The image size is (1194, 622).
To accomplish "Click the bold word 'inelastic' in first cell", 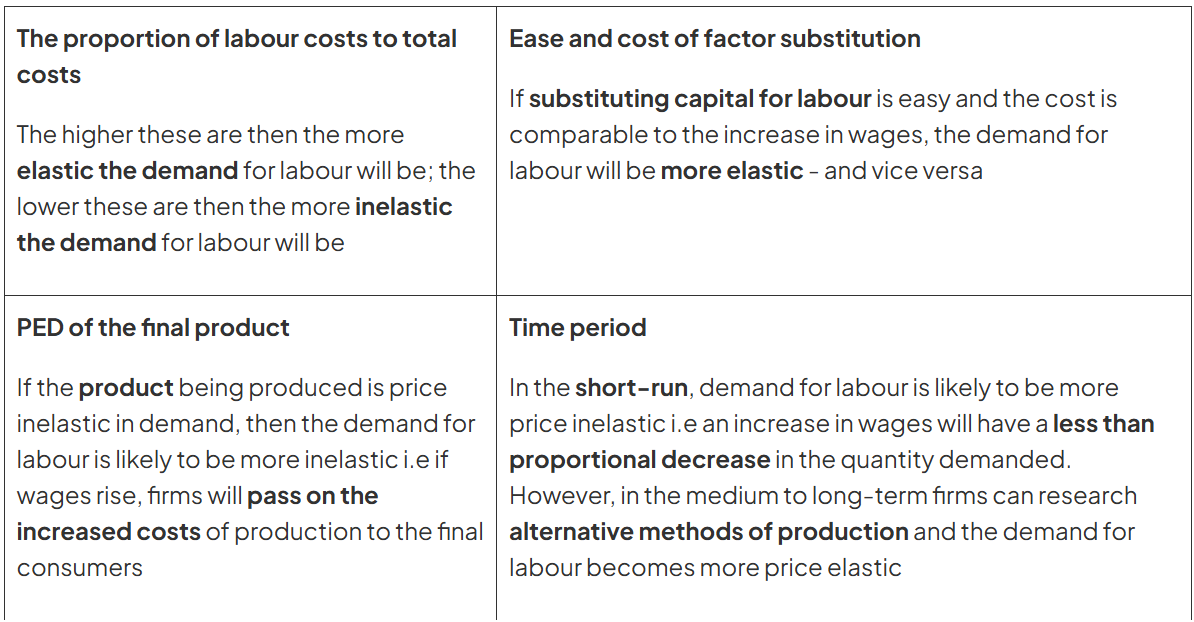I will pos(403,207).
